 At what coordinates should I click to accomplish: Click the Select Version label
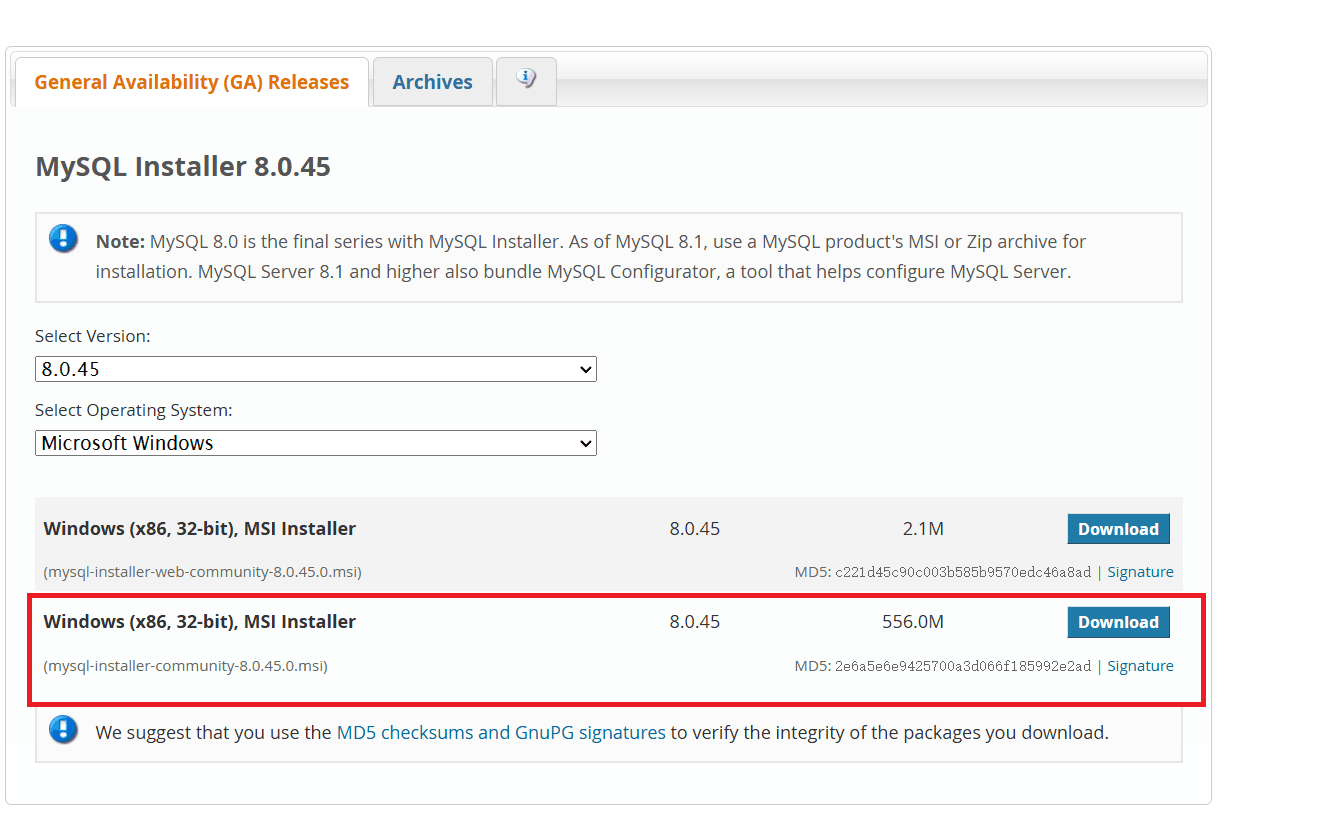tap(93, 337)
